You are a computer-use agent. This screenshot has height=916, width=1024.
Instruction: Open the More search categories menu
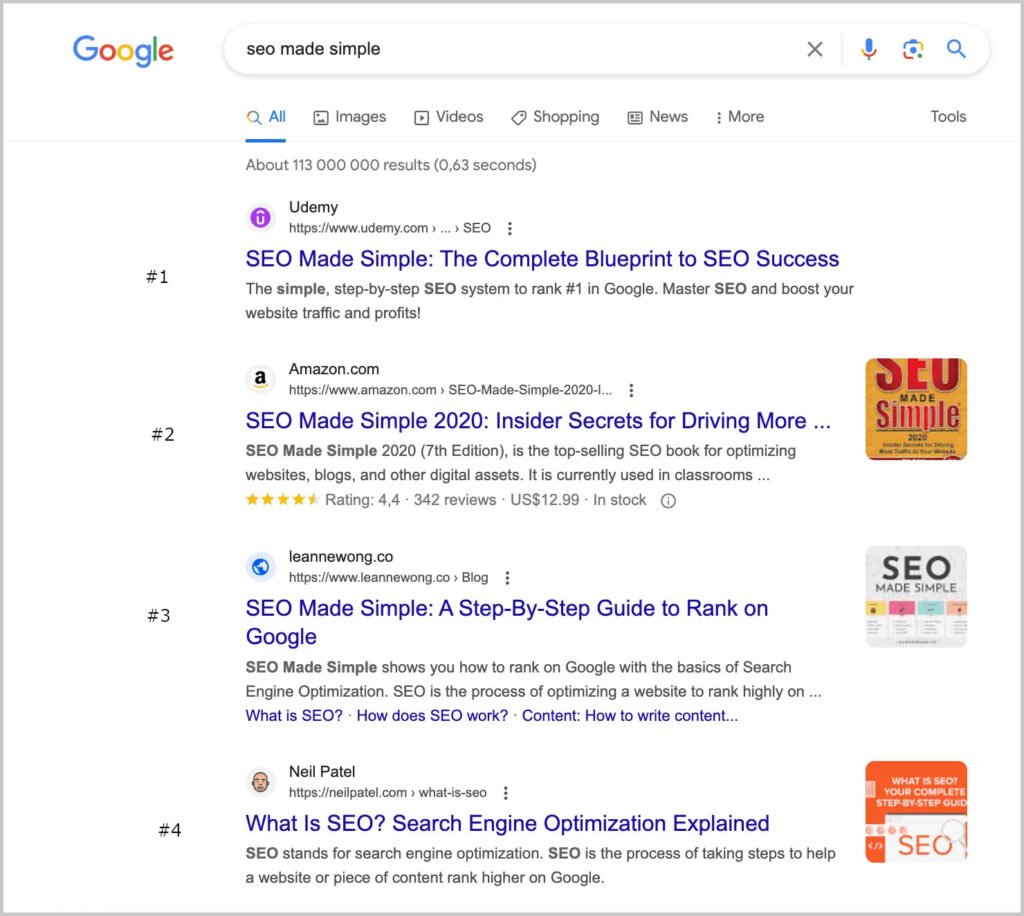739,117
